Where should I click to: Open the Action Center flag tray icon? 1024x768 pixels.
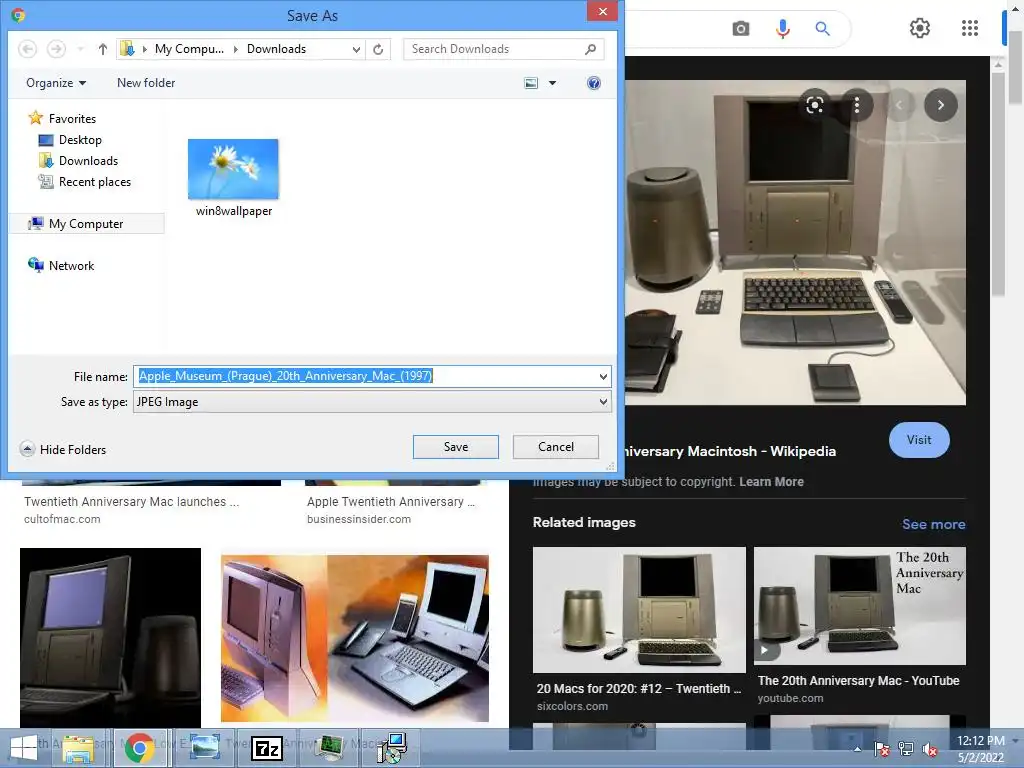click(881, 749)
